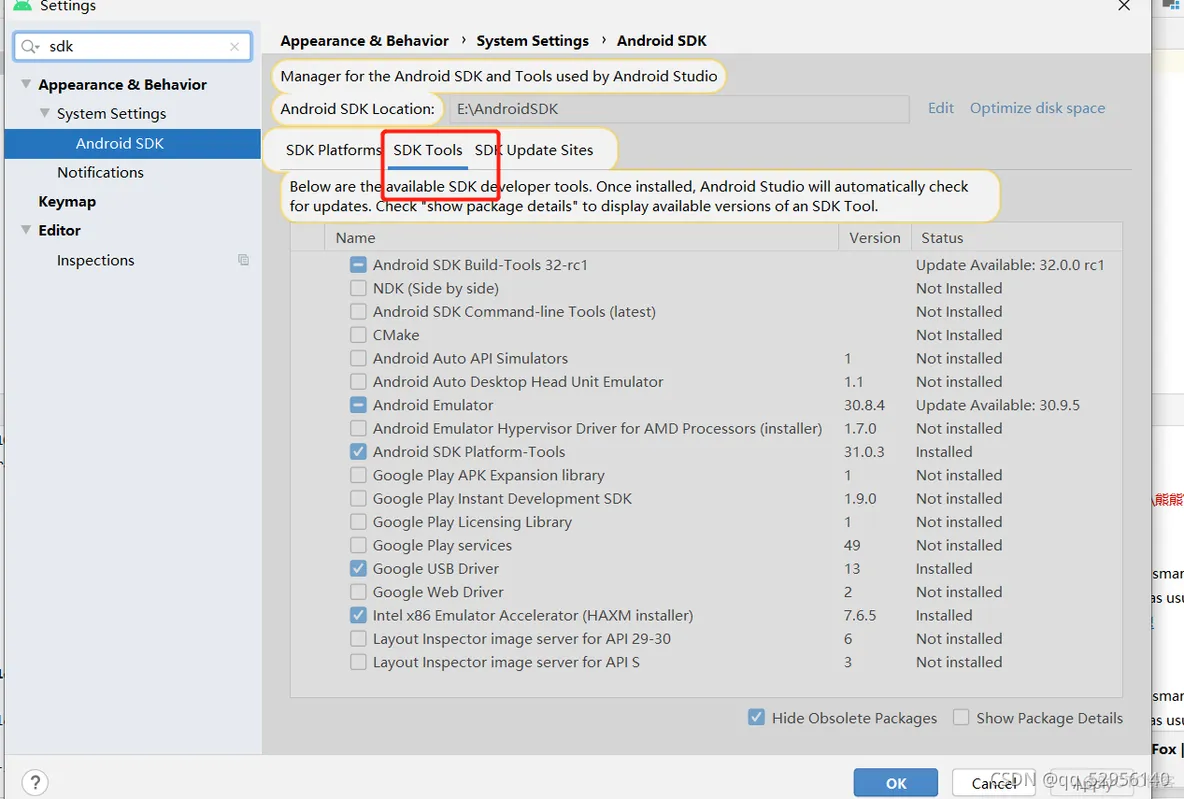Check Google Web Driver
This screenshot has height=799, width=1184.
358,593
